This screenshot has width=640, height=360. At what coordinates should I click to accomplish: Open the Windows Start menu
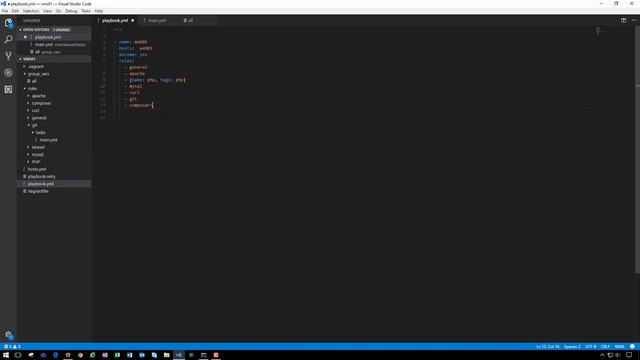click(6, 355)
